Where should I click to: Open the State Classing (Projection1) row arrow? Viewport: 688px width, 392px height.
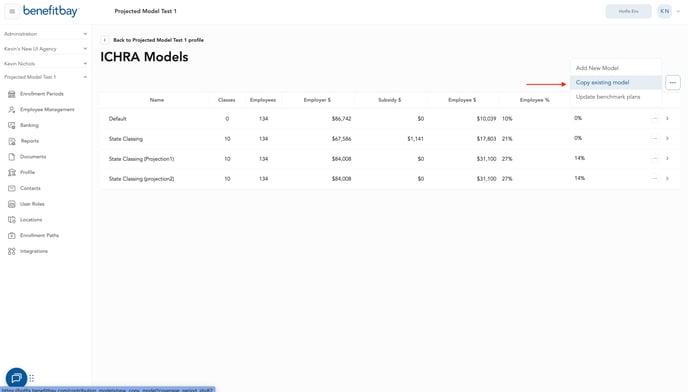point(667,158)
